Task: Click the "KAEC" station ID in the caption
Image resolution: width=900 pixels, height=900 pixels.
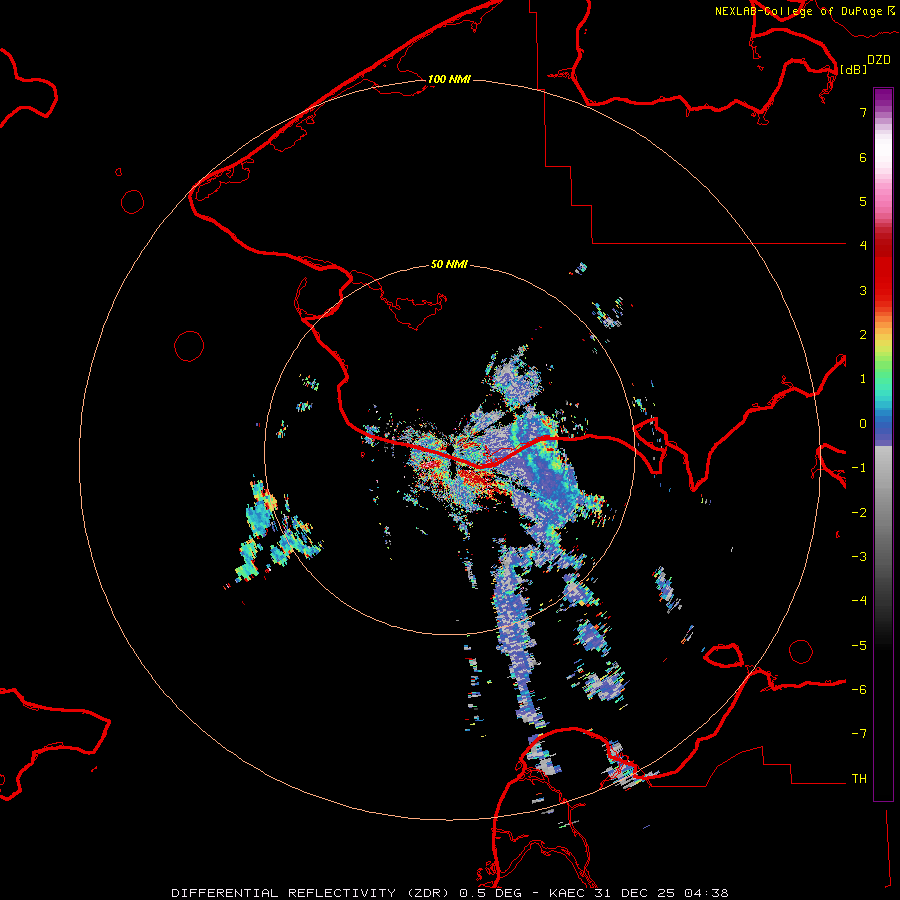Action: [567, 893]
